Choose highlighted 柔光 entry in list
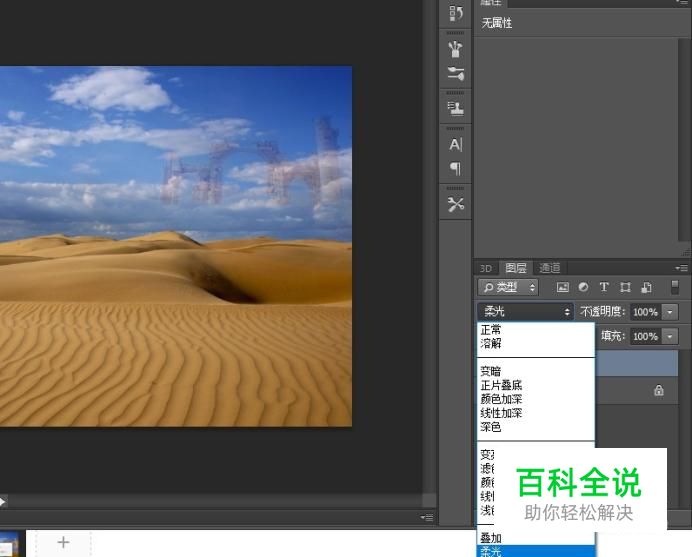692x557 pixels. point(536,551)
